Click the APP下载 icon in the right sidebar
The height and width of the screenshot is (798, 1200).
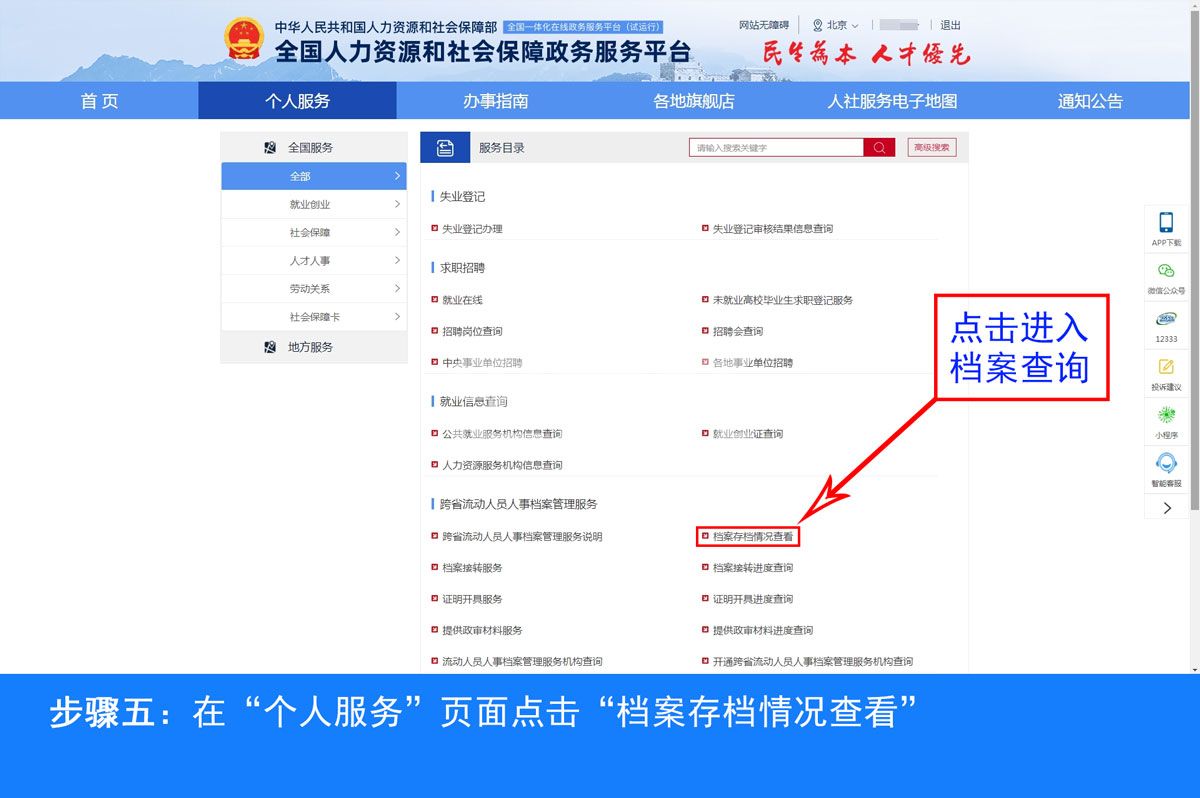pyautogui.click(x=1165, y=222)
